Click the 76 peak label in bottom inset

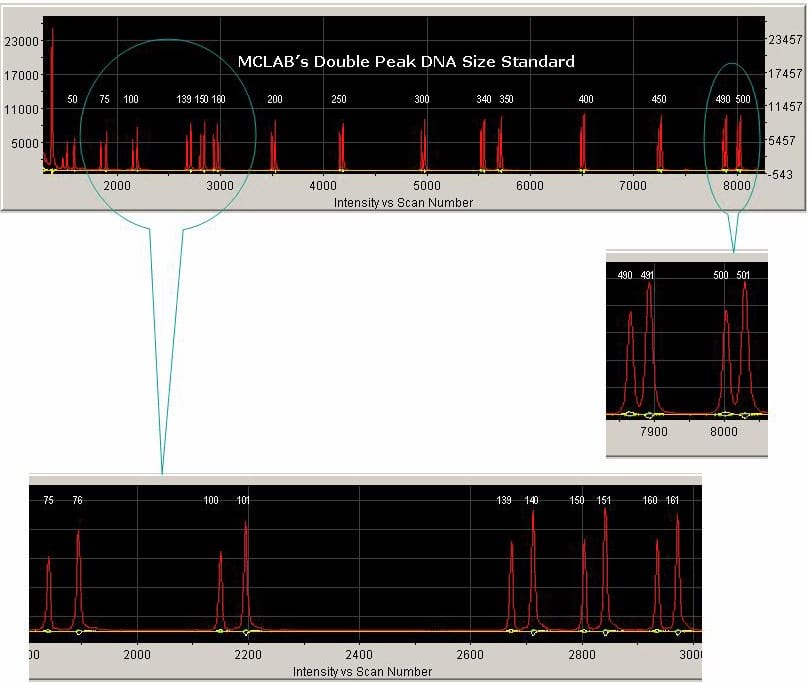[x=77, y=500]
